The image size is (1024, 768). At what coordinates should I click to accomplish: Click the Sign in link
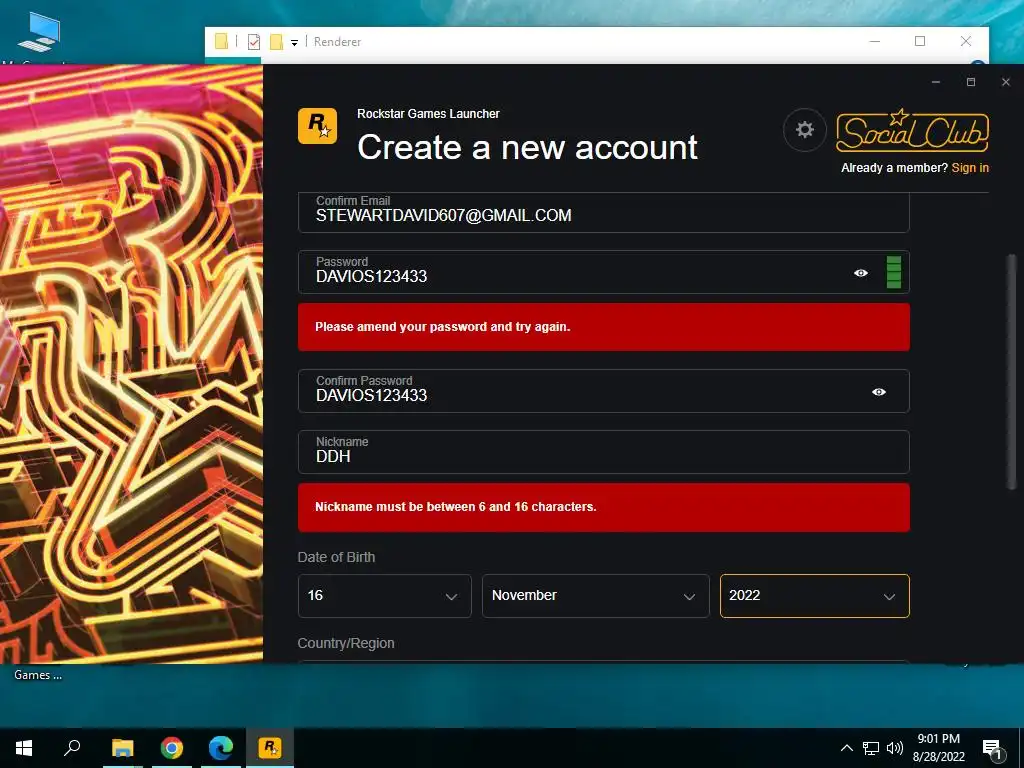click(970, 168)
